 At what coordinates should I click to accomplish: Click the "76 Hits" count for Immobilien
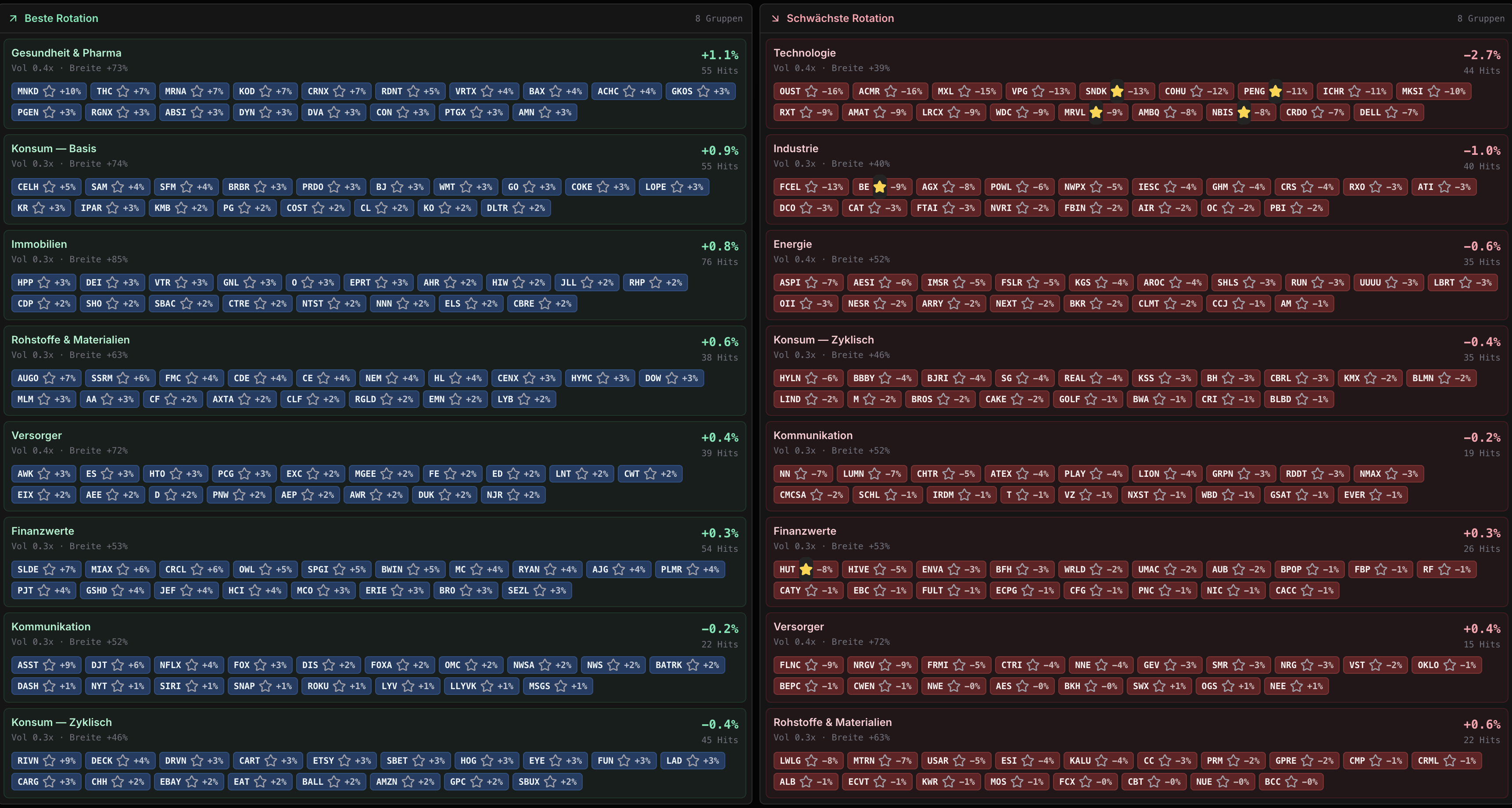(720, 262)
